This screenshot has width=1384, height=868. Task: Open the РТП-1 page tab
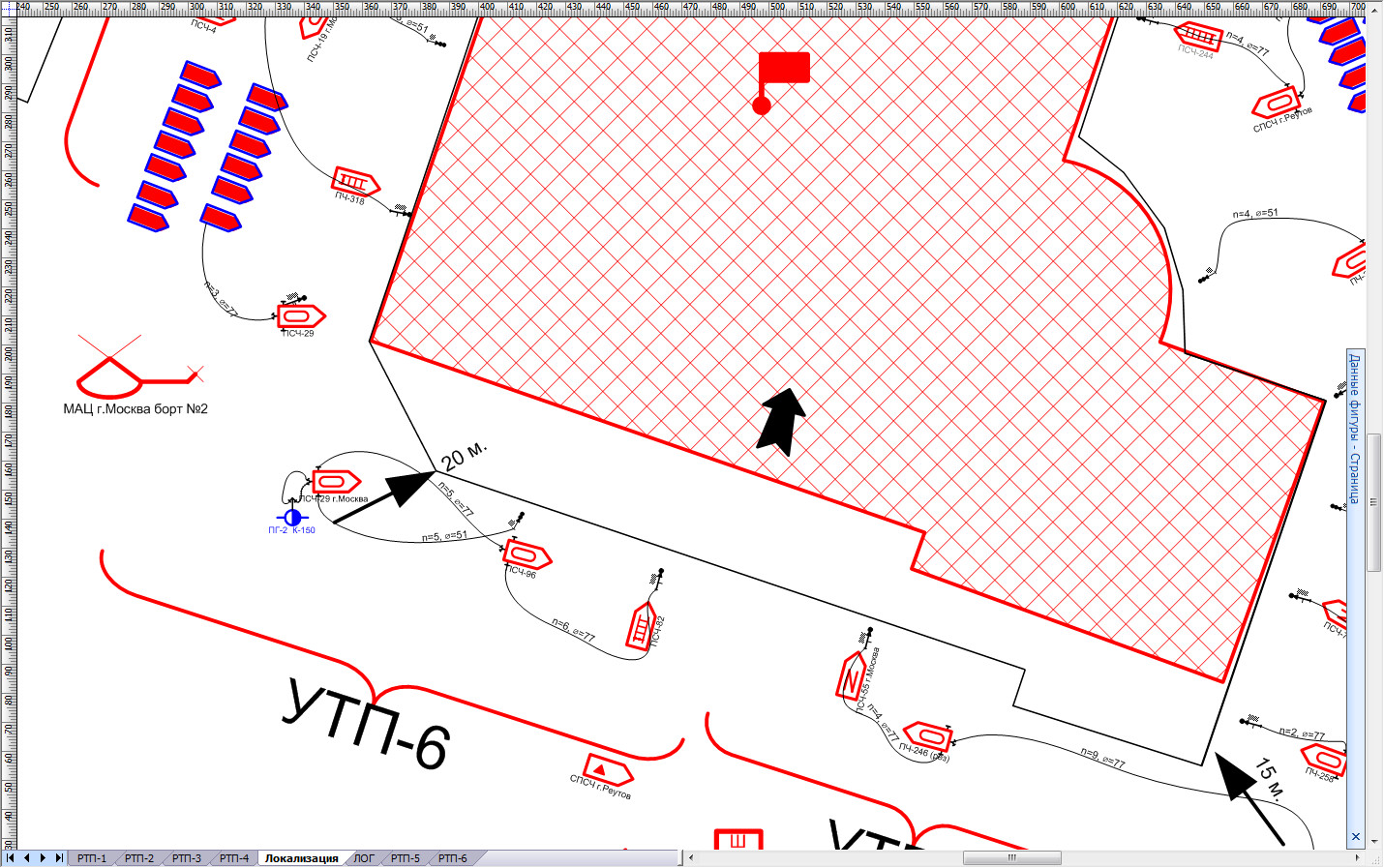(x=92, y=858)
